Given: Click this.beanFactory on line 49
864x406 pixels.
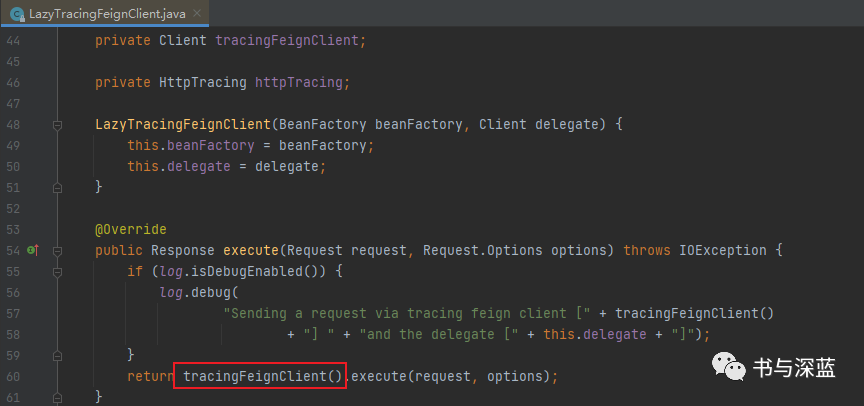Looking at the screenshot, I should point(191,146).
